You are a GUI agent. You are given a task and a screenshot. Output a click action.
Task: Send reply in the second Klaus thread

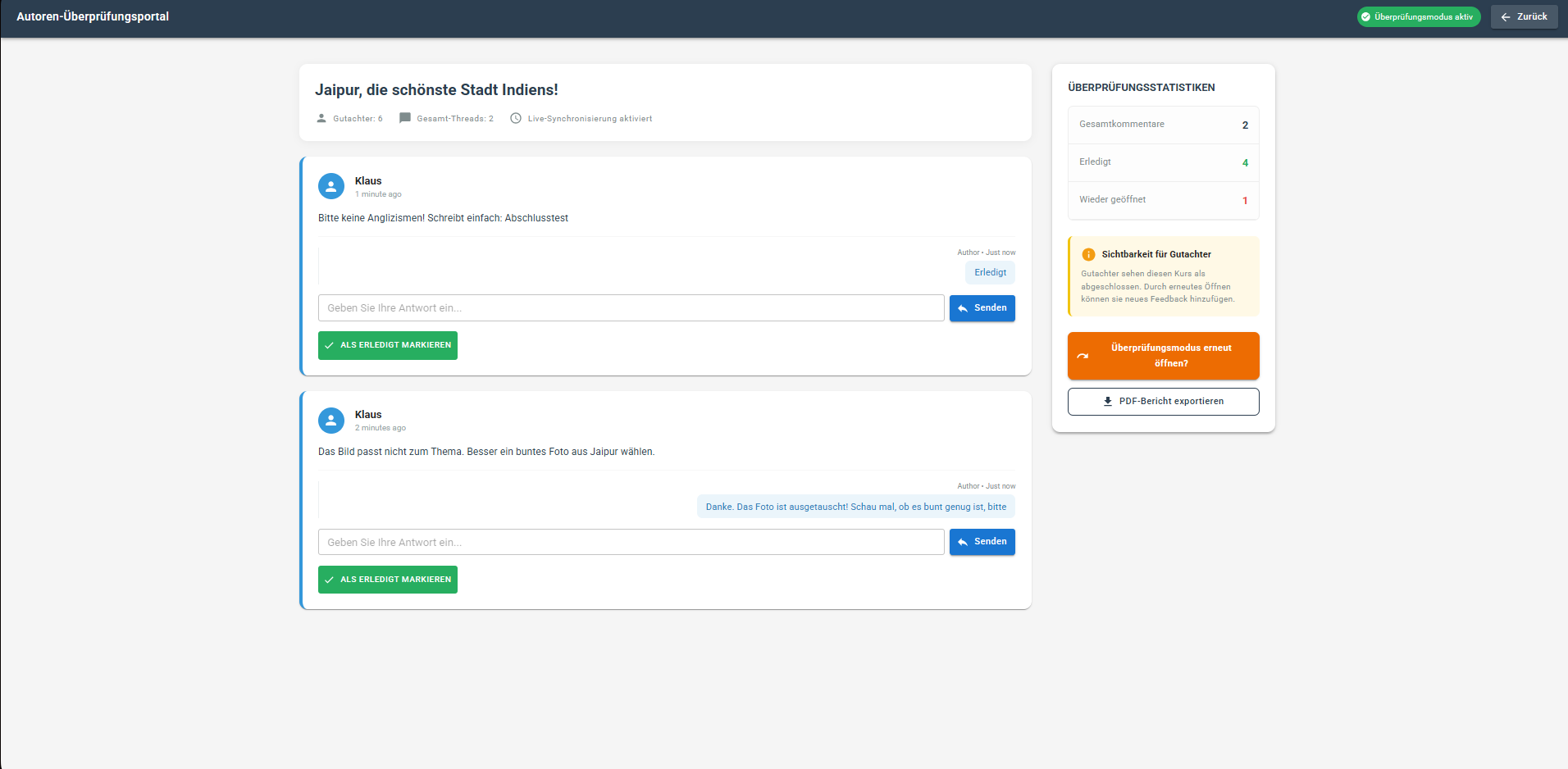[x=982, y=542]
